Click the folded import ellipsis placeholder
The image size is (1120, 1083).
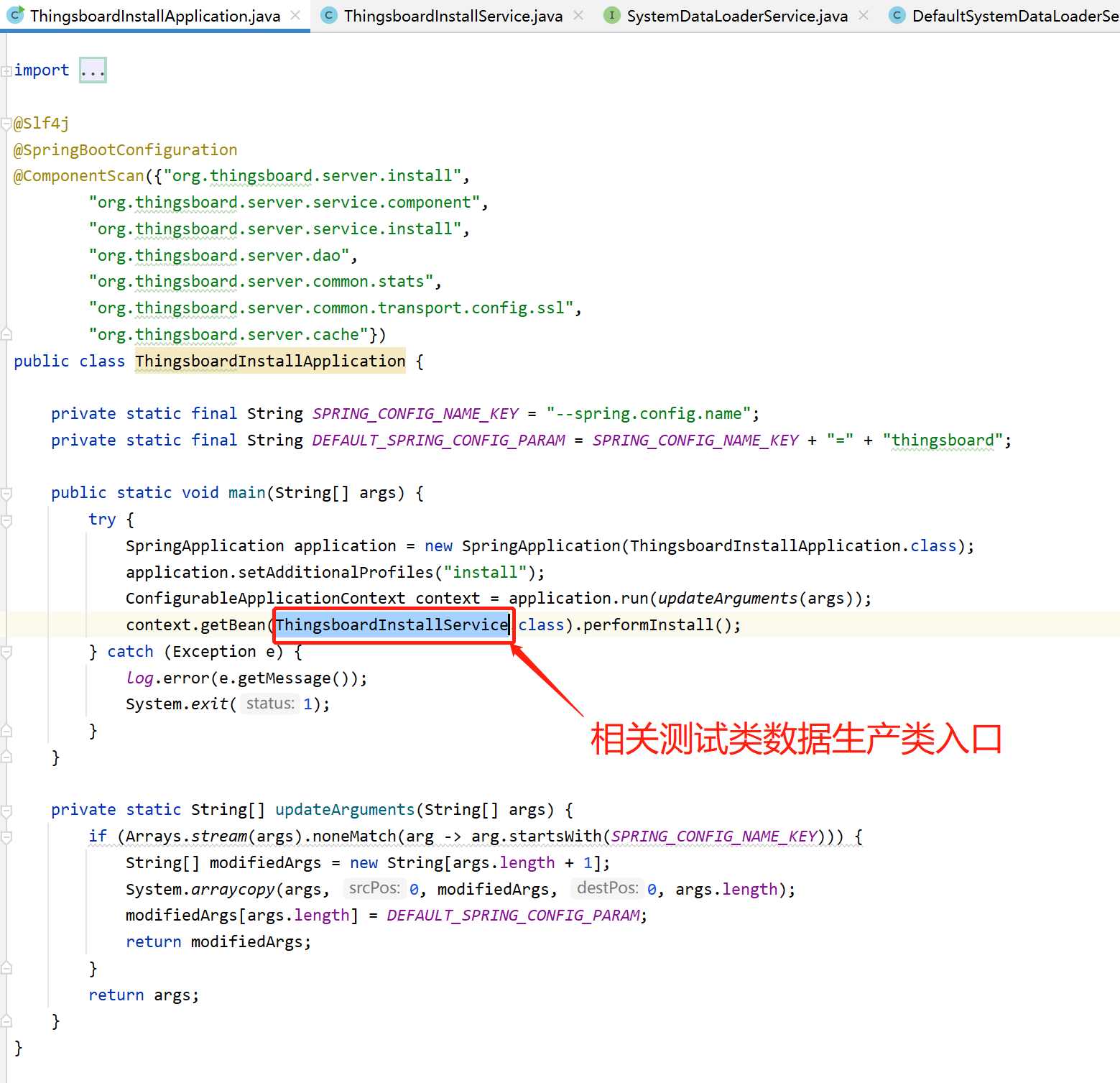[x=93, y=70]
